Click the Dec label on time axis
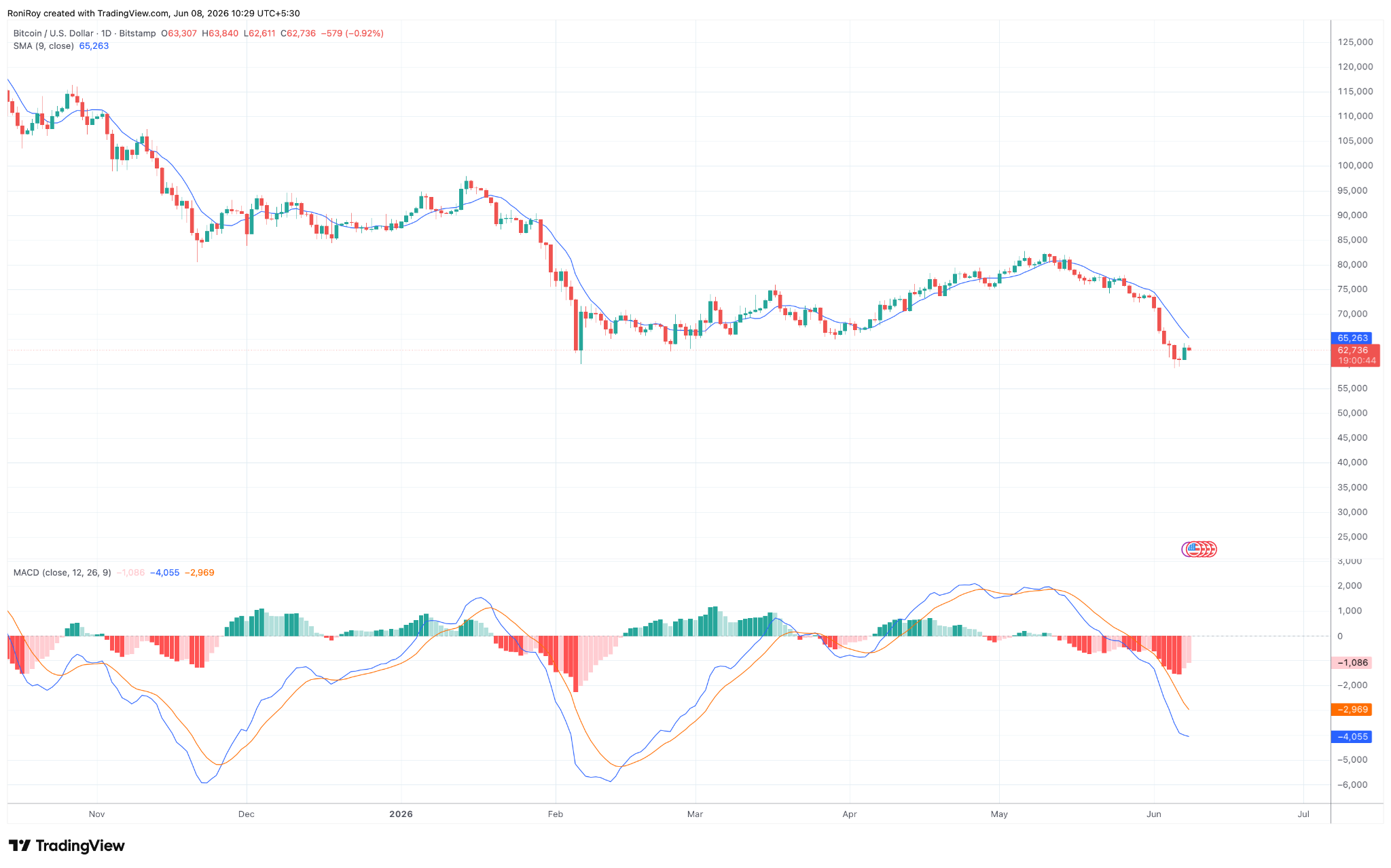Screen dimensions: 1391x868 click(x=247, y=814)
